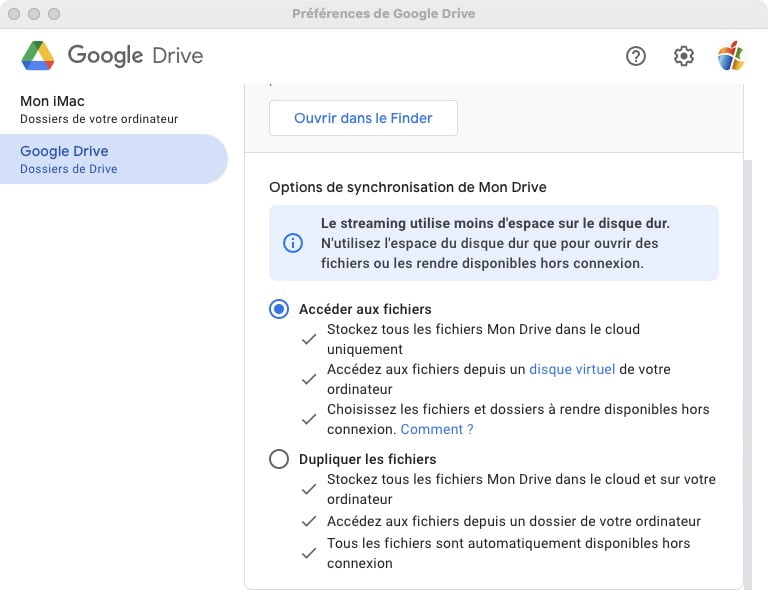Click the Options de synchronisation de Mon Drive heading
The height and width of the screenshot is (606, 768).
[407, 187]
